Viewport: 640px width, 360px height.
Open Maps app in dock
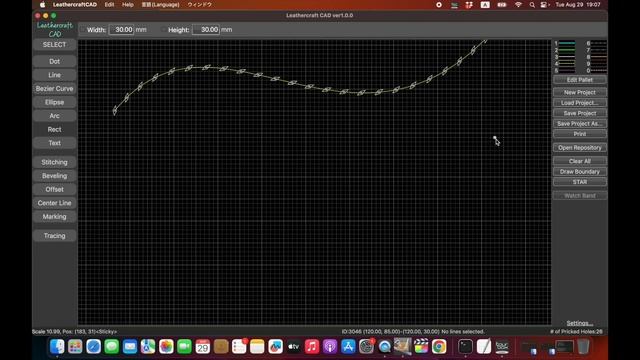[148, 347]
